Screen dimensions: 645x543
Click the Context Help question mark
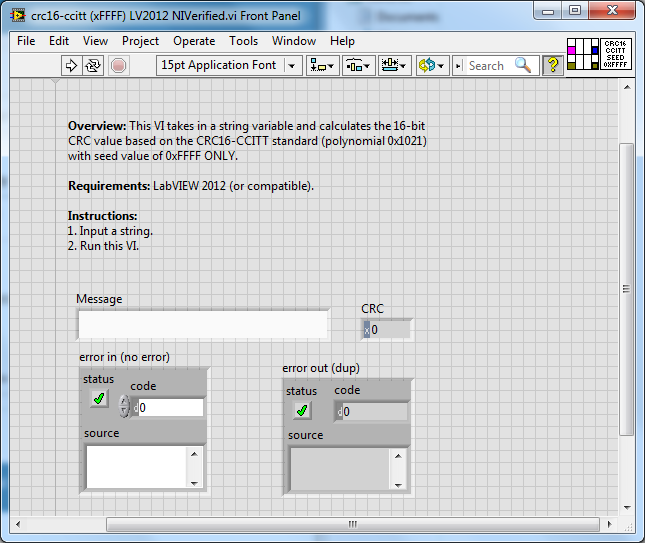(553, 65)
